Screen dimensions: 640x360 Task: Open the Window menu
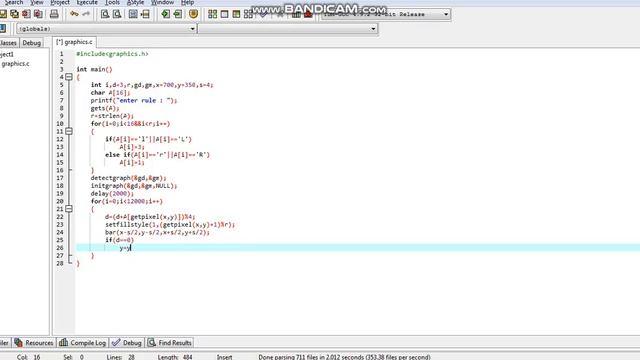click(x=162, y=2)
